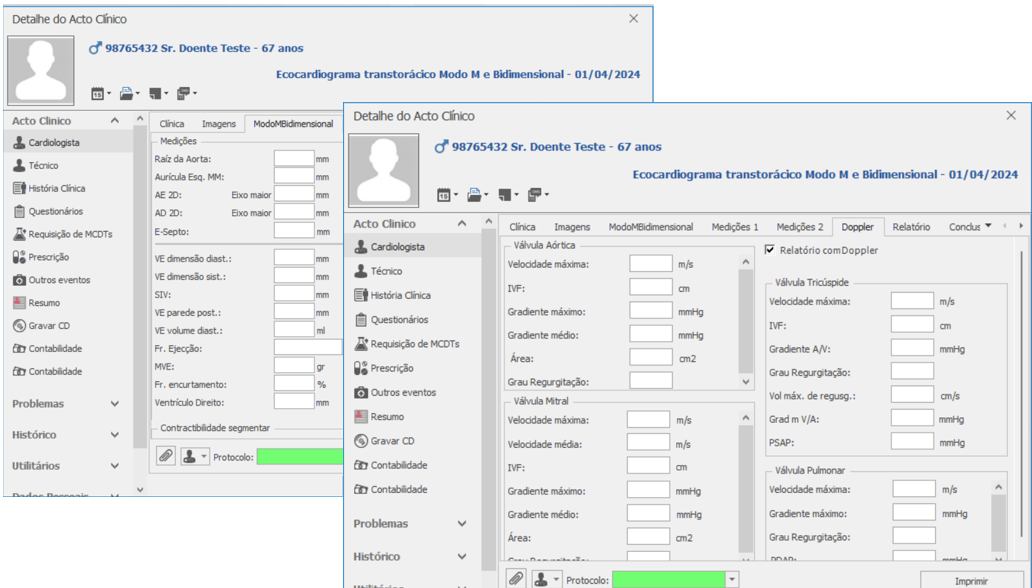Expand the Problemas section in front window
The image size is (1032, 588).
[461, 524]
